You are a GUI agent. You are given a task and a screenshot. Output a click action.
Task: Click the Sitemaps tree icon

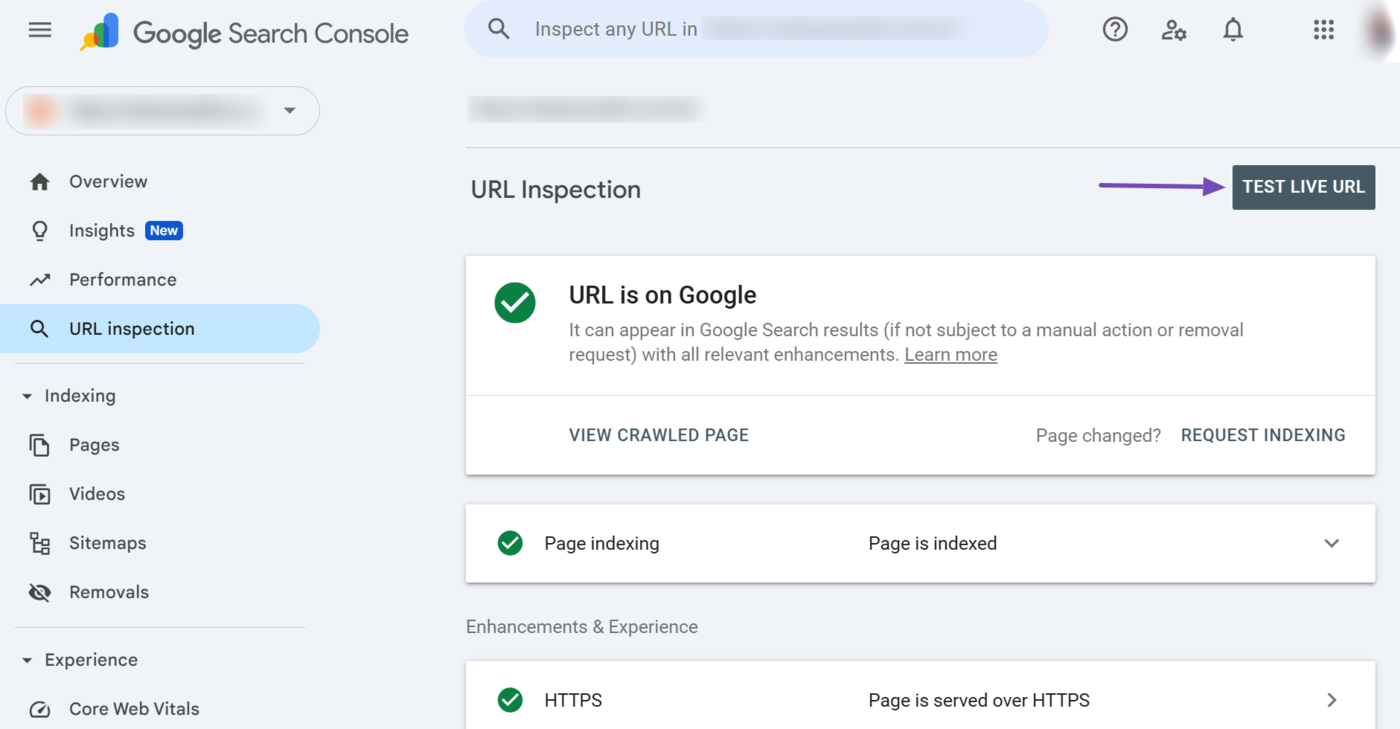[40, 543]
